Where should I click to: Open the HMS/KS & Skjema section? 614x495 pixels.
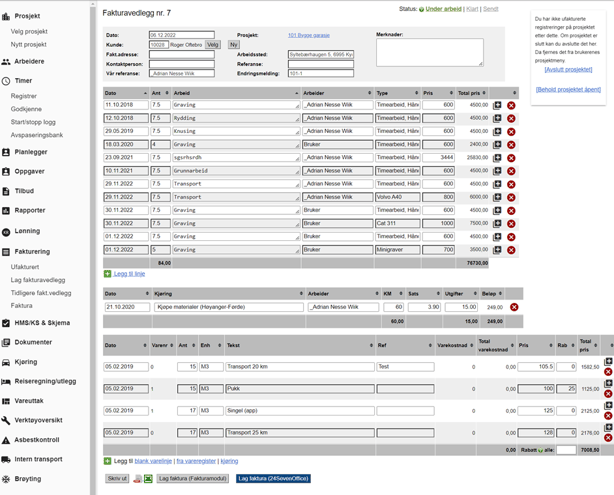click(42, 323)
